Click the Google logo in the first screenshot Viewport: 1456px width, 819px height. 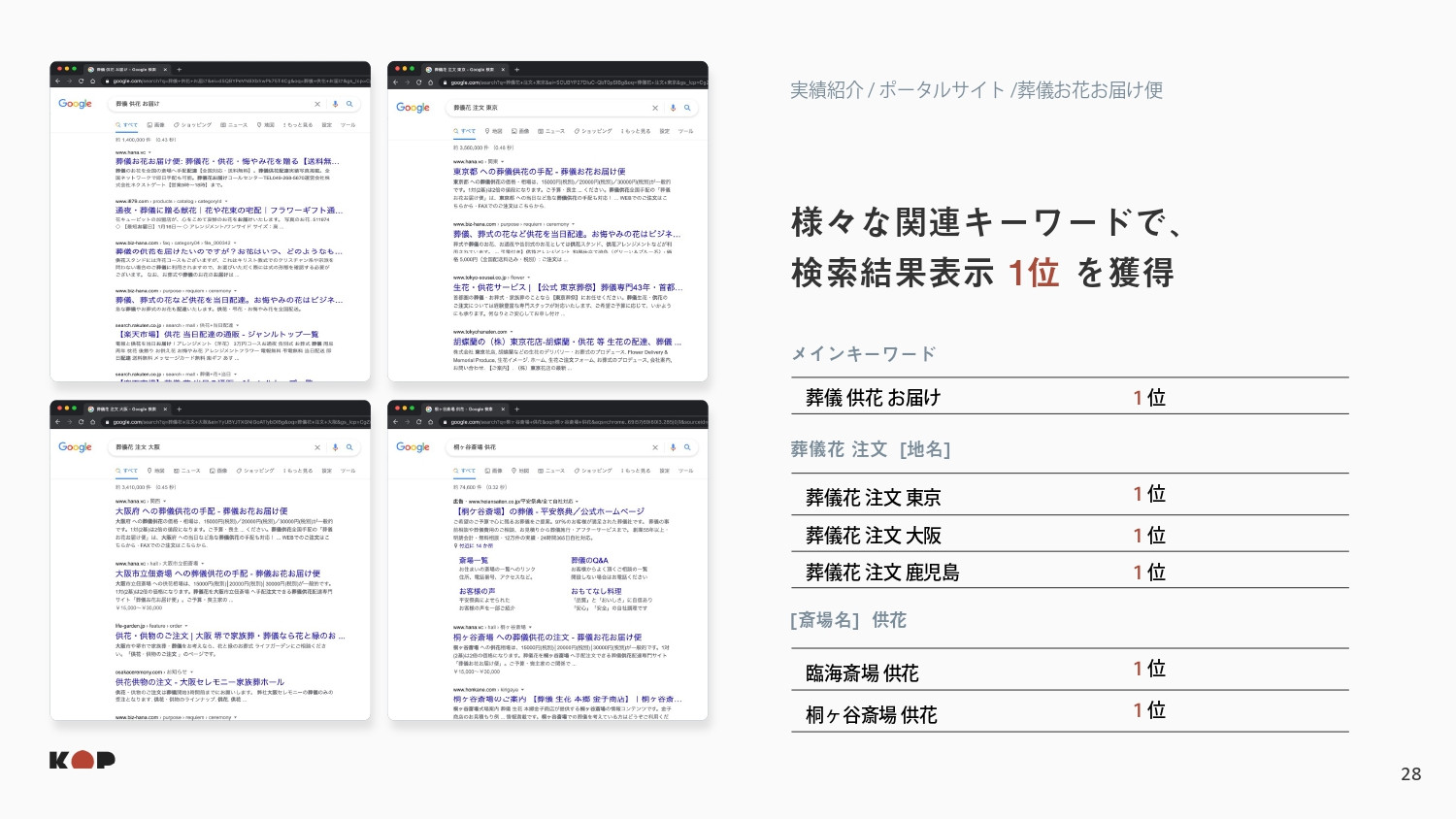pyautogui.click(x=76, y=103)
